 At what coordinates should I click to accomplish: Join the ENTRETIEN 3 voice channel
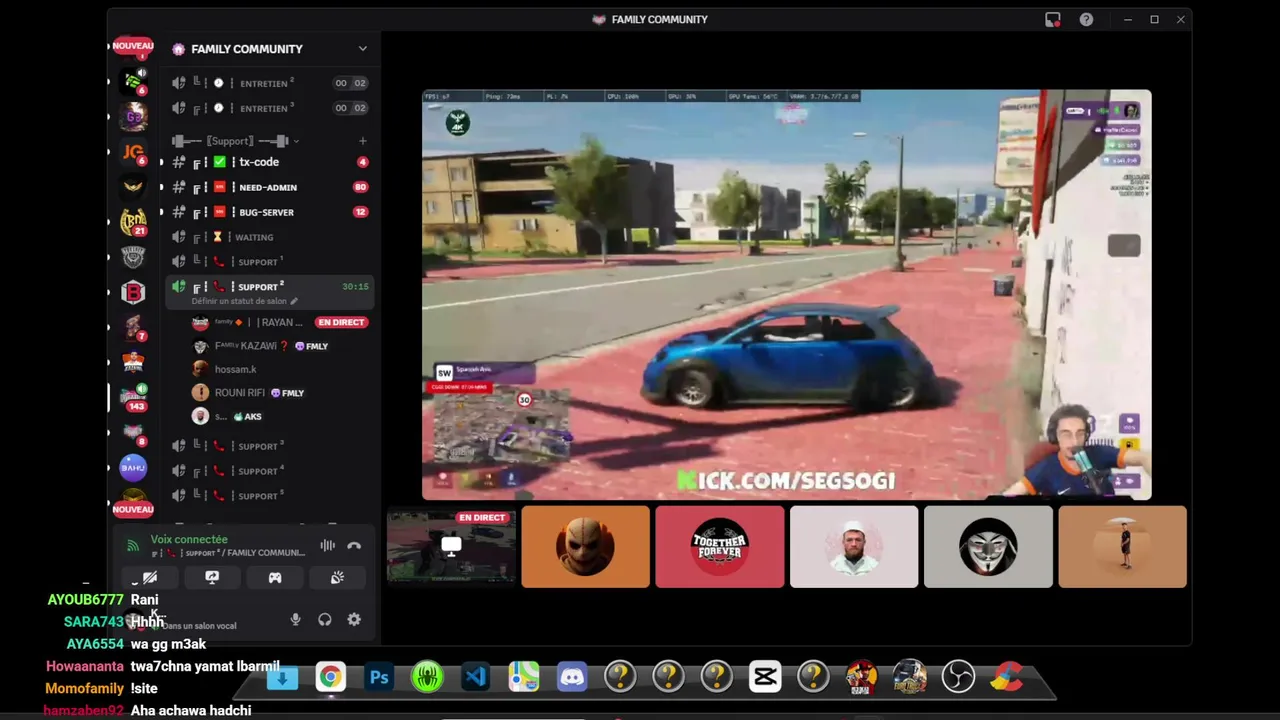pos(270,108)
